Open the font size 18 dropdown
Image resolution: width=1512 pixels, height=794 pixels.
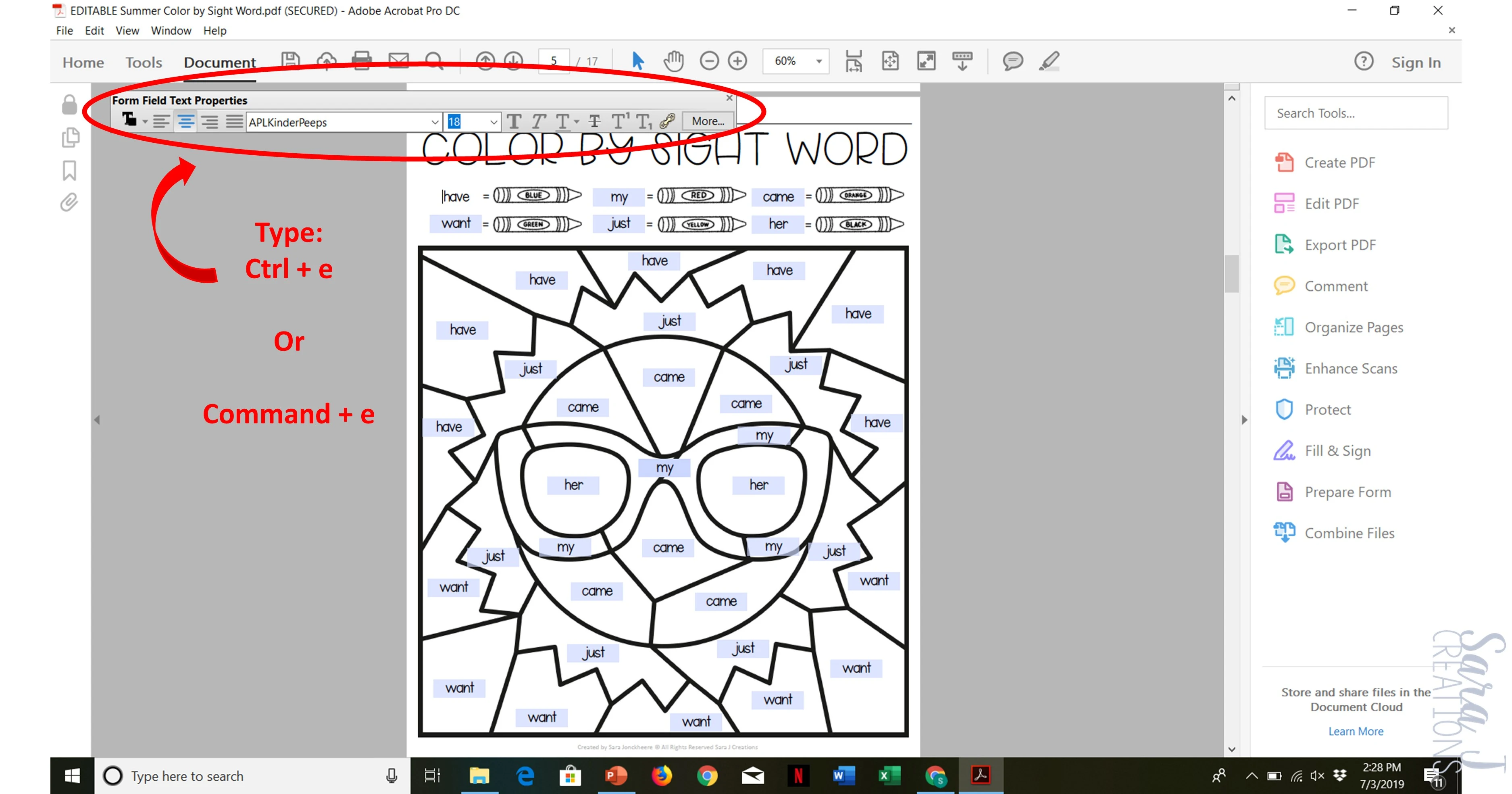point(493,122)
